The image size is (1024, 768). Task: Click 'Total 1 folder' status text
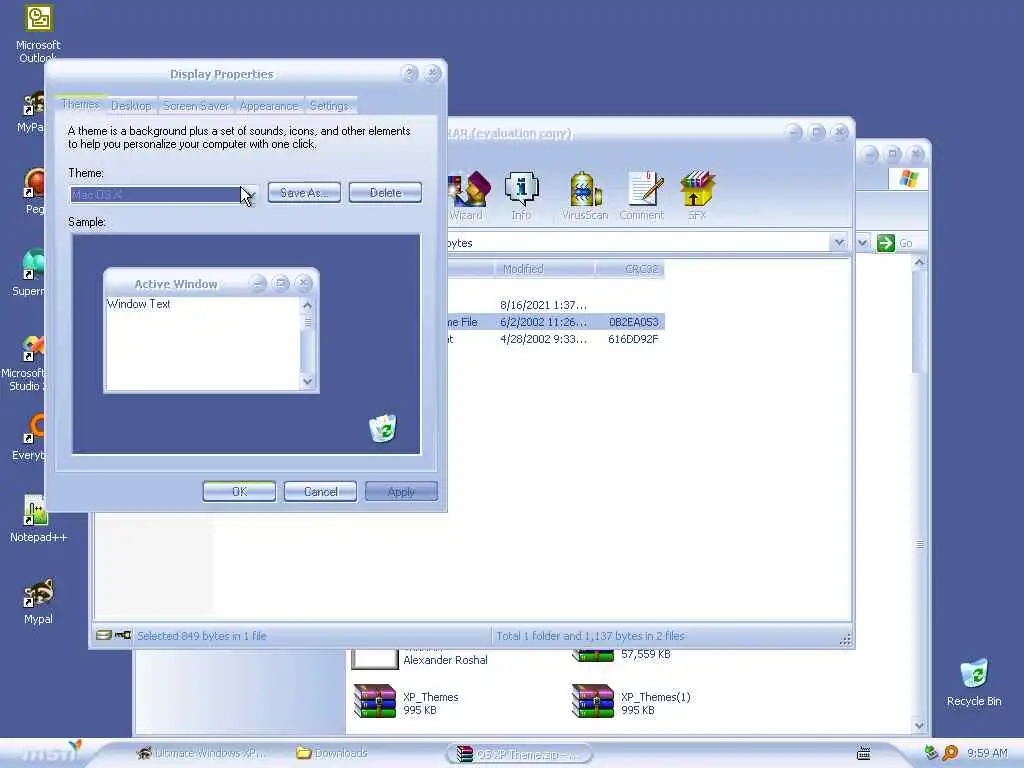tap(590, 635)
